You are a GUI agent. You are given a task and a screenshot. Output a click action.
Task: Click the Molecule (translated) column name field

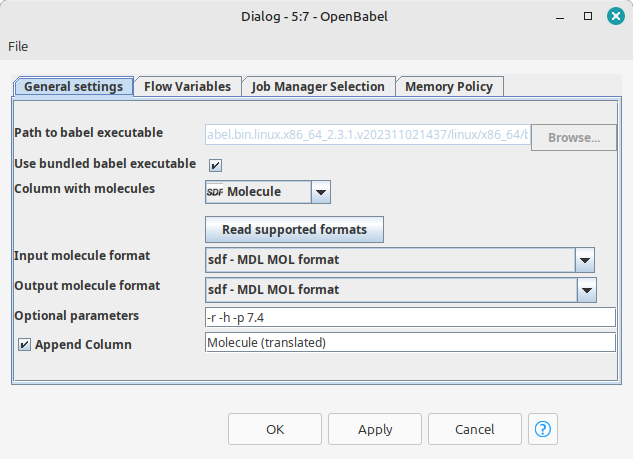click(410, 342)
